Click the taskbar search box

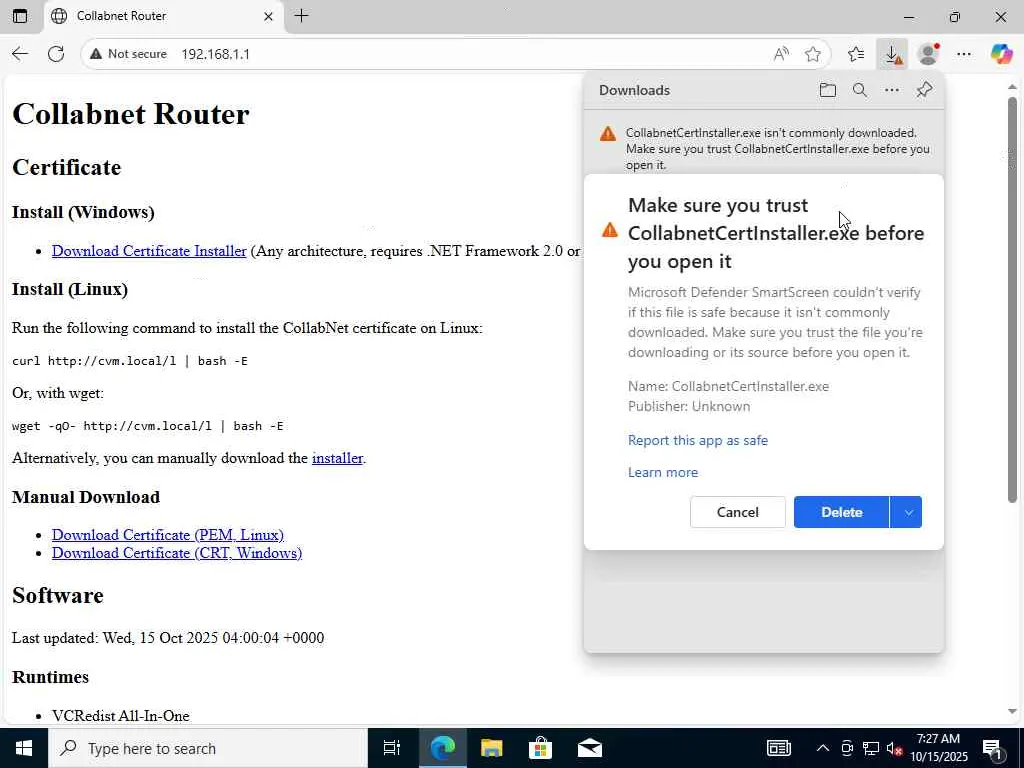coord(208,748)
